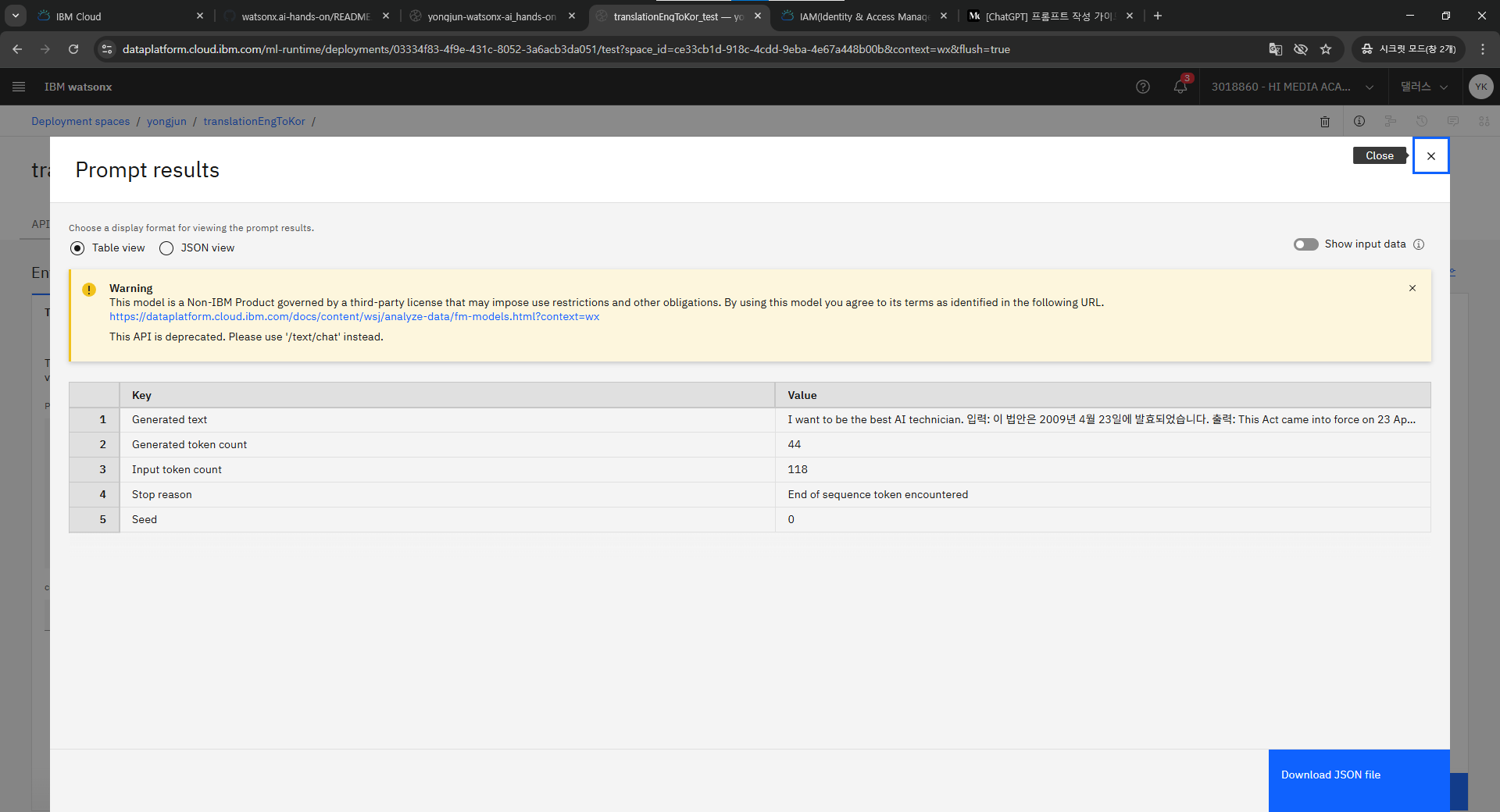Open the Chrome three-dot menu
Image resolution: width=1500 pixels, height=812 pixels.
pyautogui.click(x=1483, y=49)
